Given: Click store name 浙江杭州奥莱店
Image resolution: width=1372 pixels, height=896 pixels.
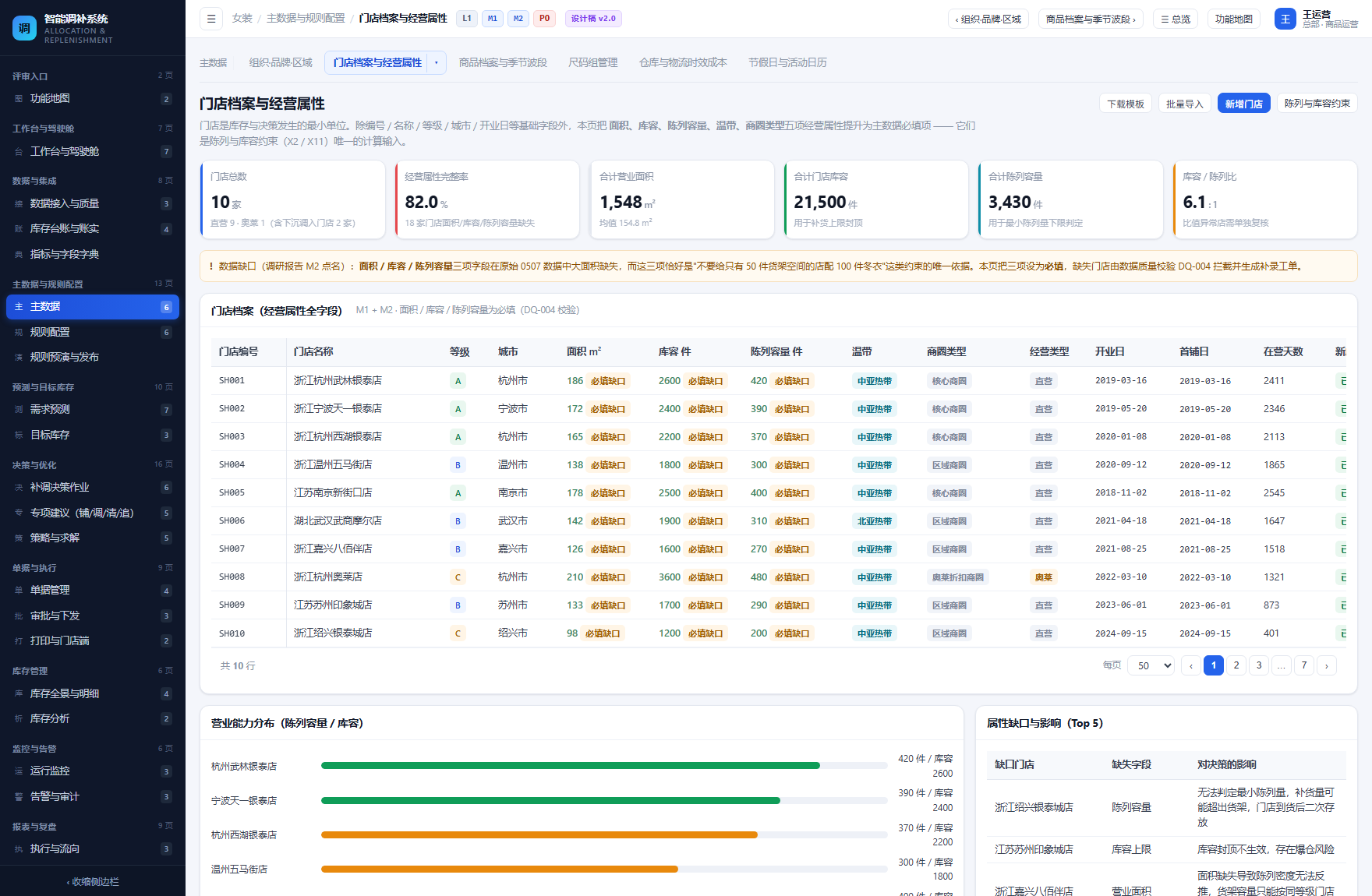Looking at the screenshot, I should click(x=328, y=577).
